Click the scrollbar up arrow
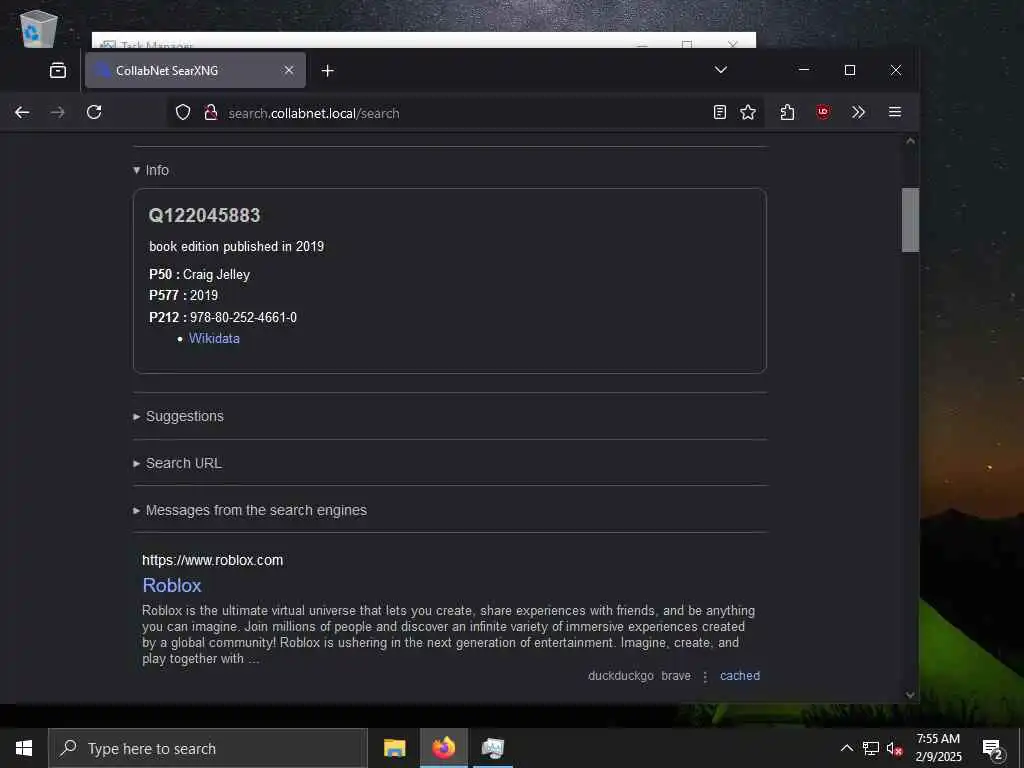The image size is (1024, 768). 910,141
